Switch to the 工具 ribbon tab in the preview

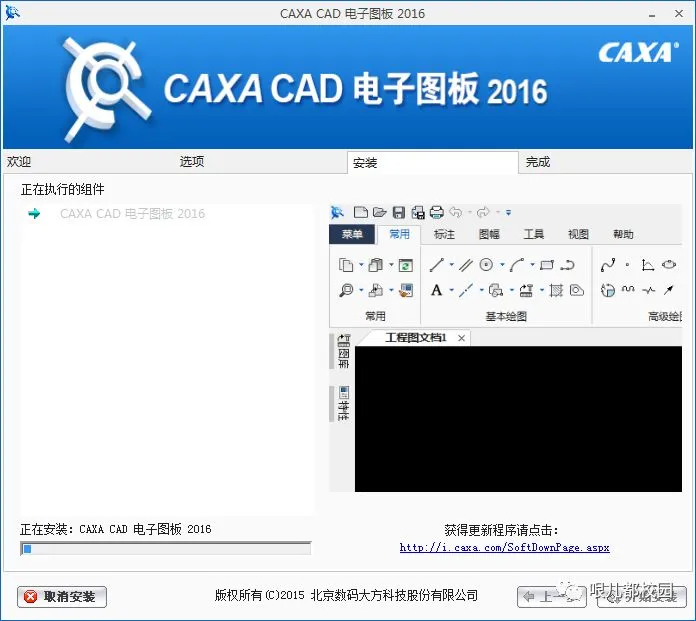(534, 234)
